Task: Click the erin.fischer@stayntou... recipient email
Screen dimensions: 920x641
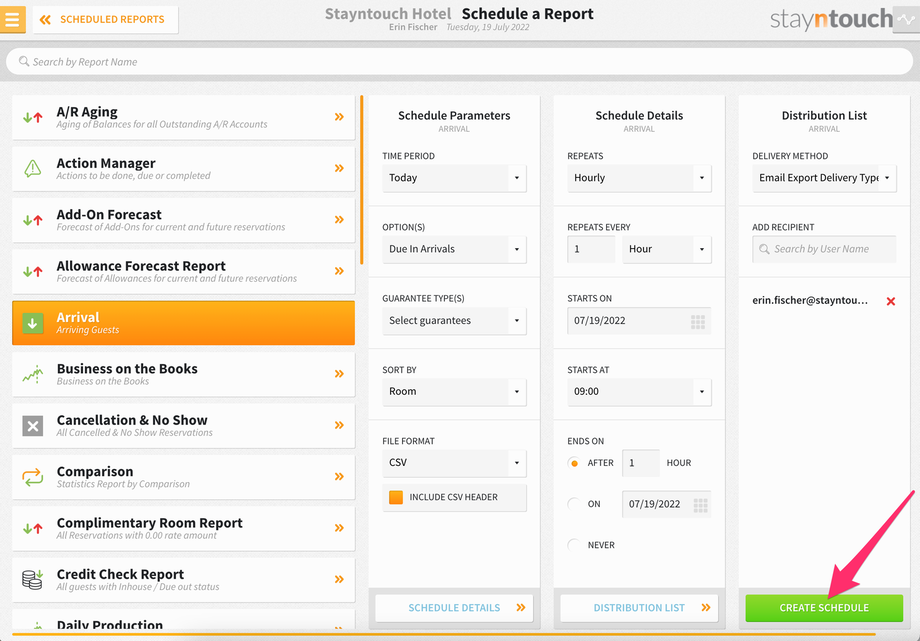Action: (810, 300)
